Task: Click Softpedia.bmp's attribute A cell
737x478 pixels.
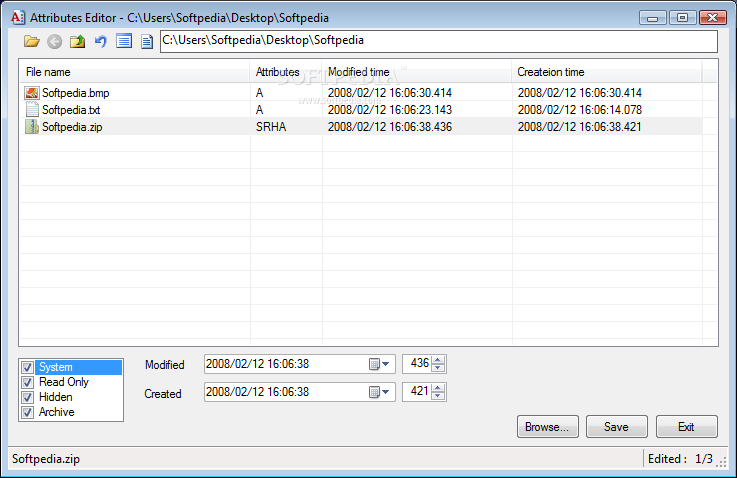Action: [259, 93]
